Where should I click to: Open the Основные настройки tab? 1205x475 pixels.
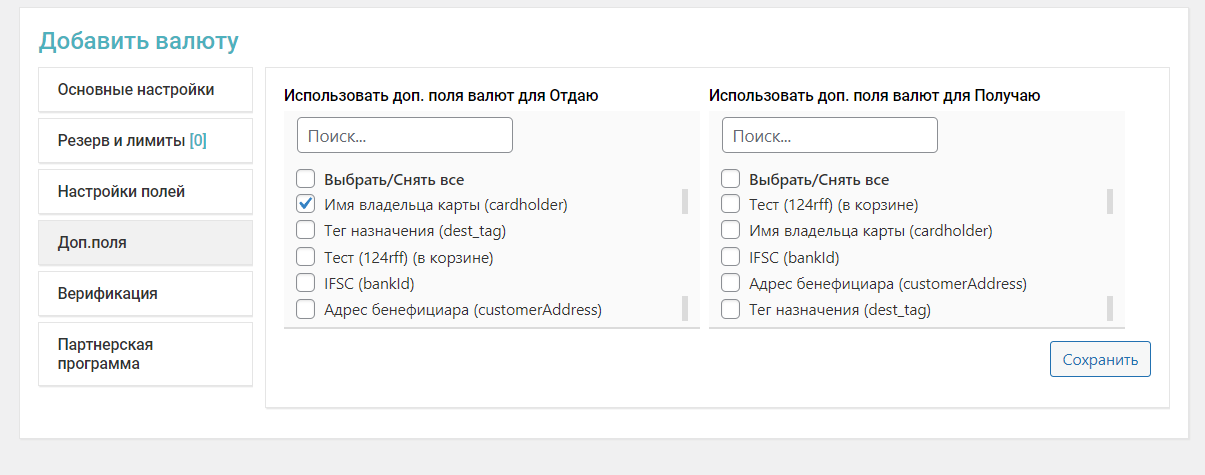145,90
